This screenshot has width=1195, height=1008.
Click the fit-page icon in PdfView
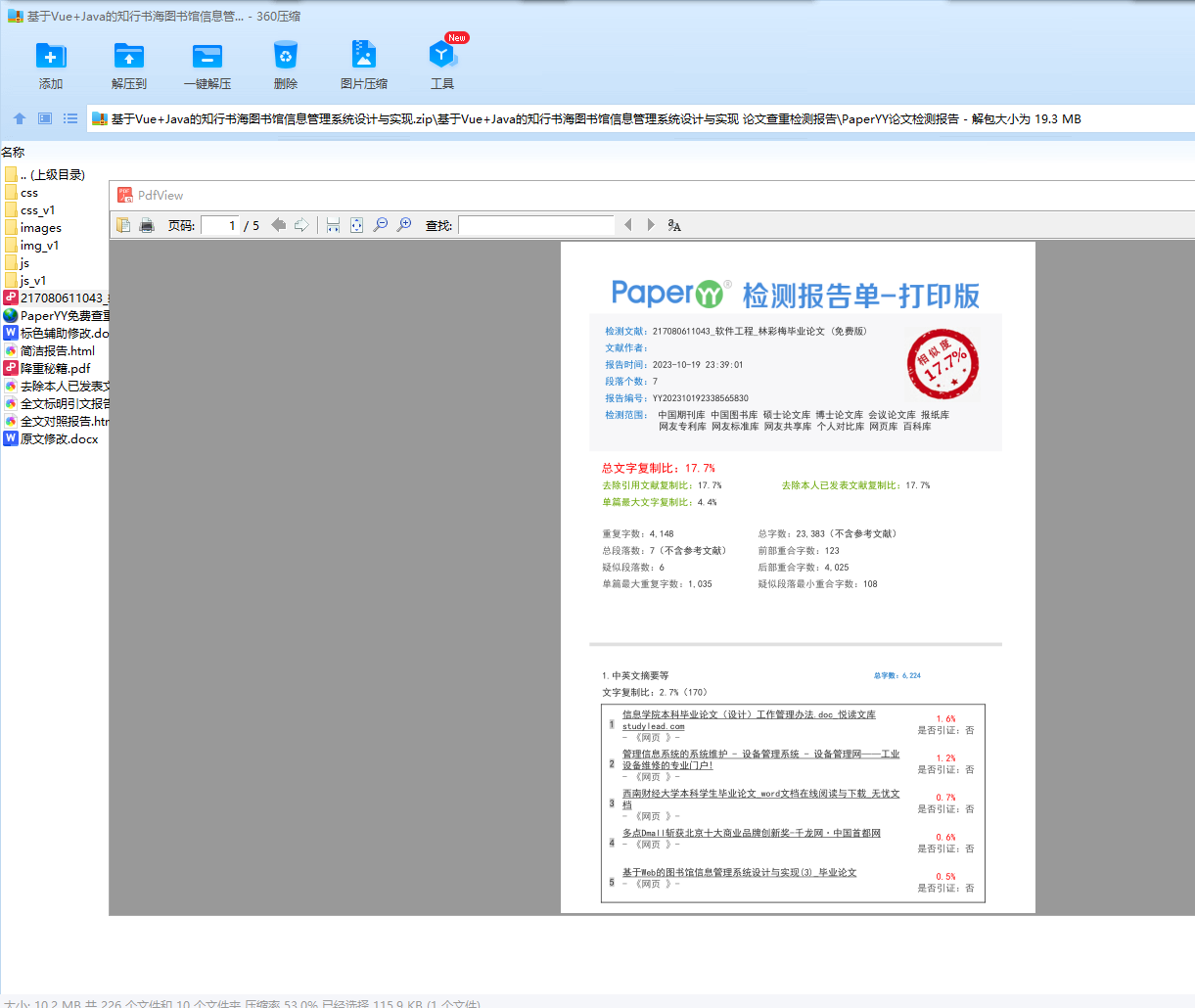click(356, 225)
